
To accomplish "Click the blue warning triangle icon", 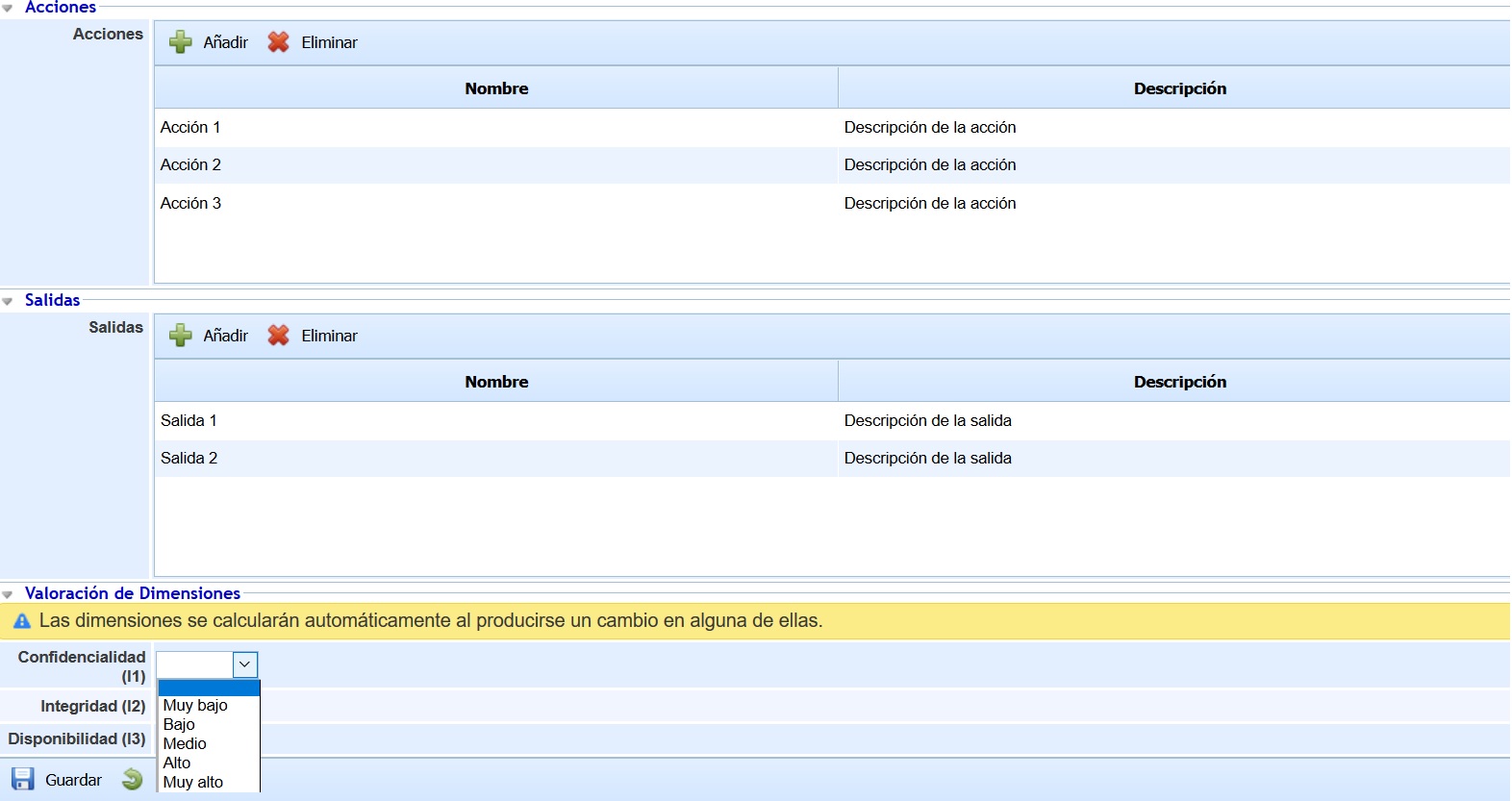I will [x=22, y=621].
